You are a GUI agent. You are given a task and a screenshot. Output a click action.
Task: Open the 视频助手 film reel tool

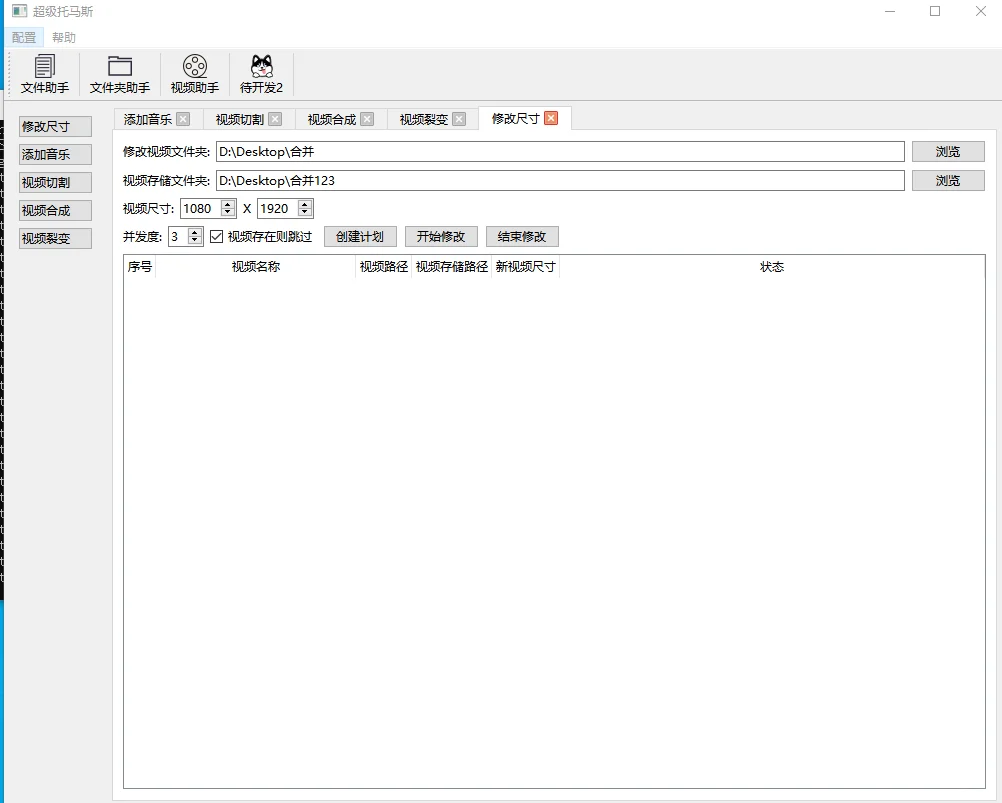tap(195, 75)
